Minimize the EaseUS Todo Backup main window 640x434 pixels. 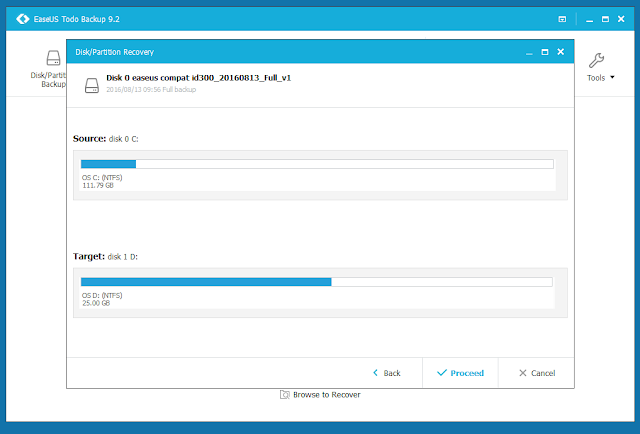click(x=589, y=20)
